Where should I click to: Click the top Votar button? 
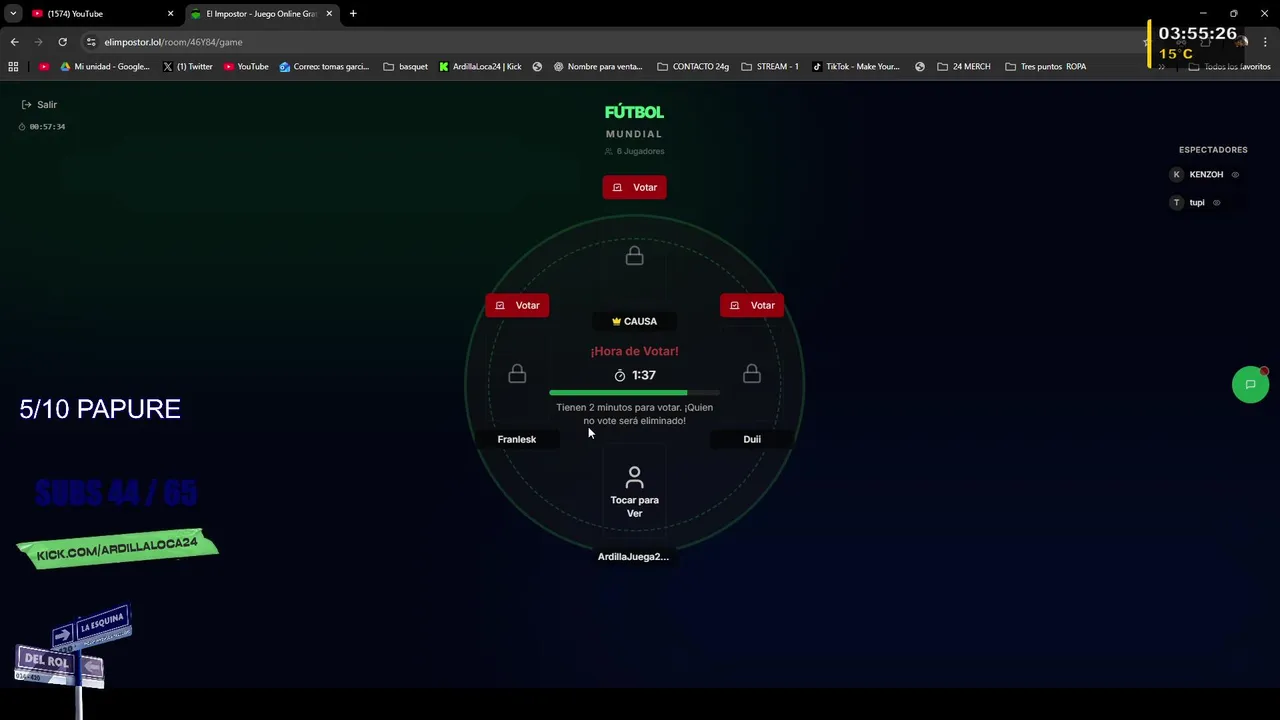pos(634,187)
